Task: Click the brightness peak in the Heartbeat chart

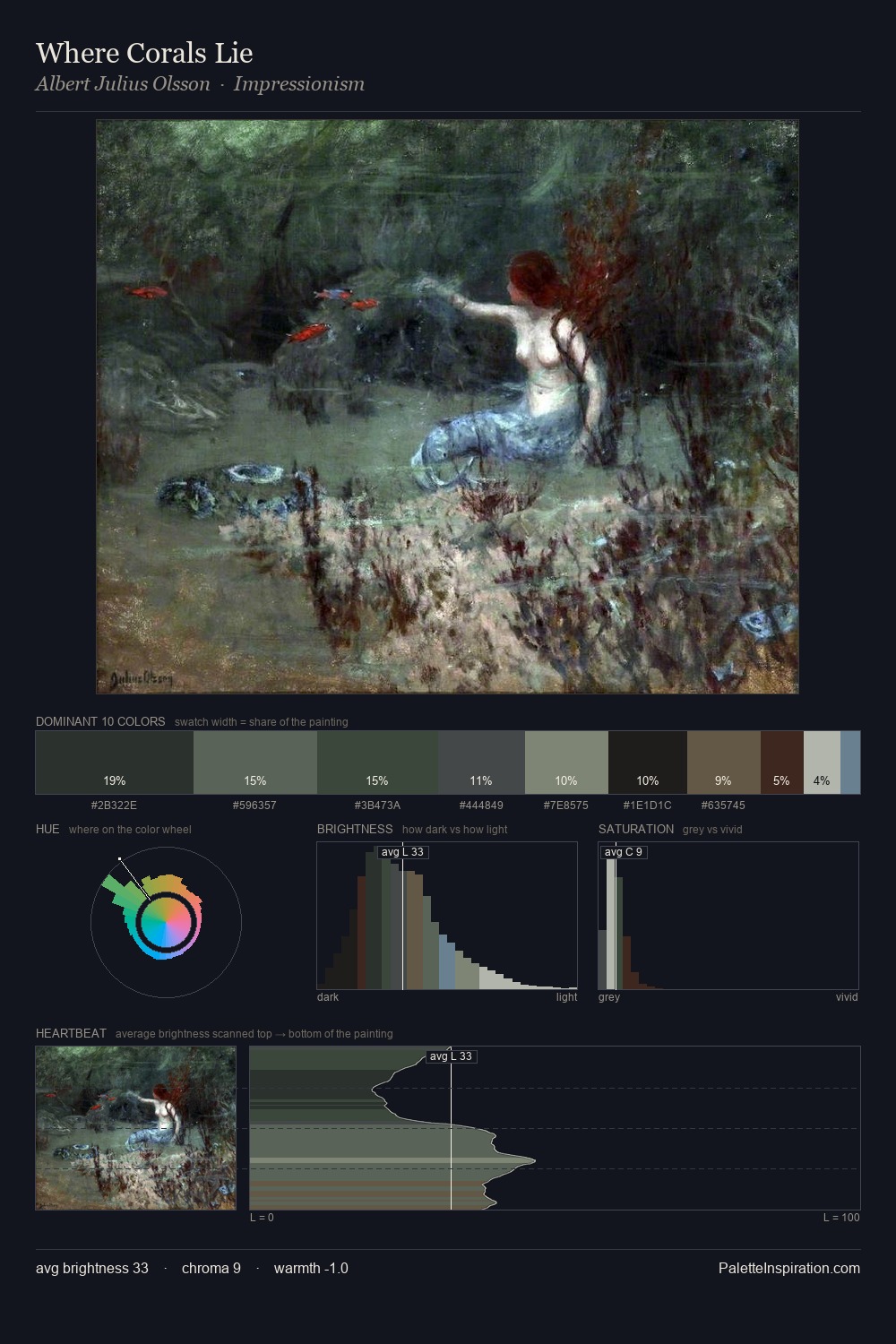Action: [534, 1161]
